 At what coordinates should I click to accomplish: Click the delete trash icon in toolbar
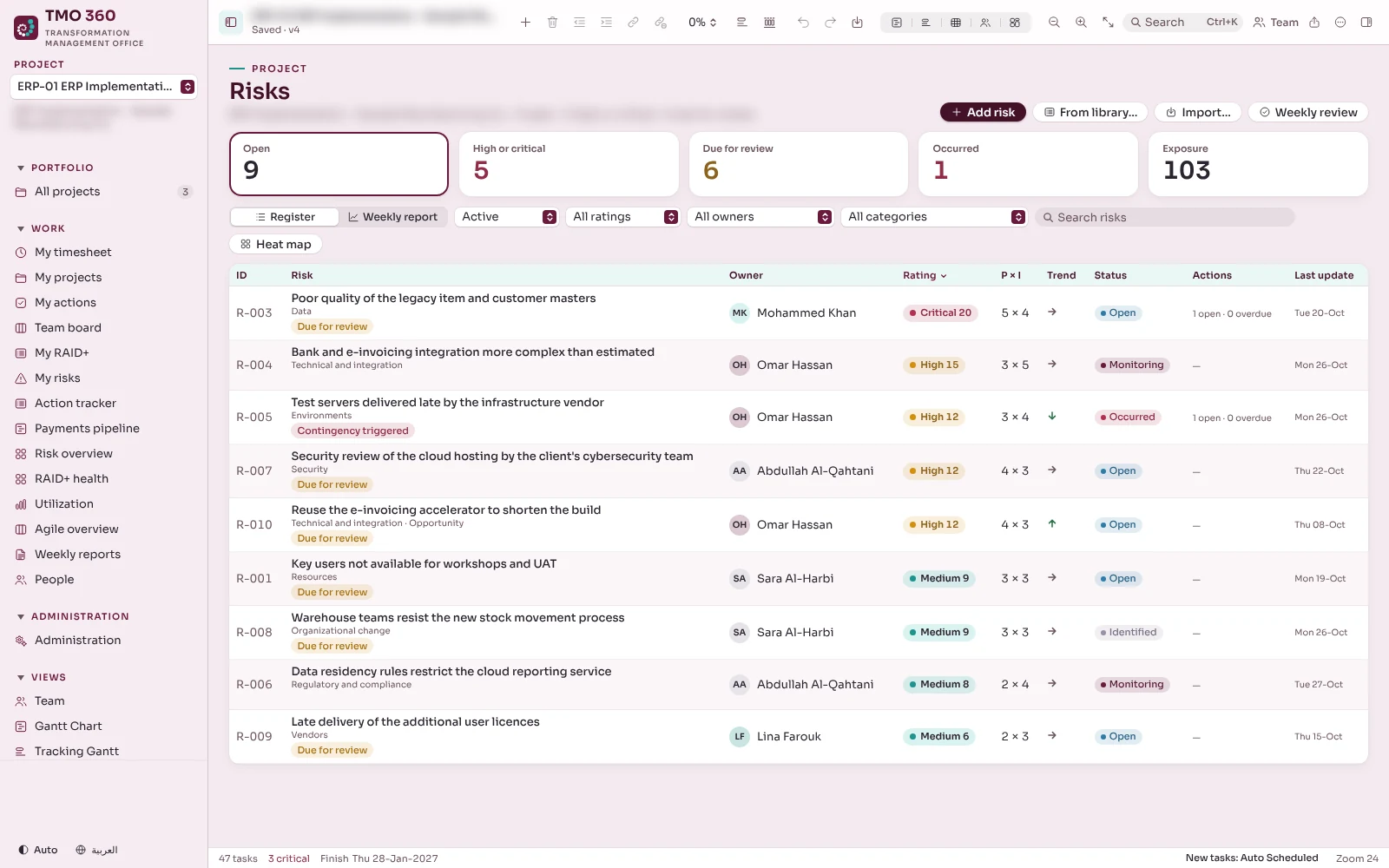(552, 23)
